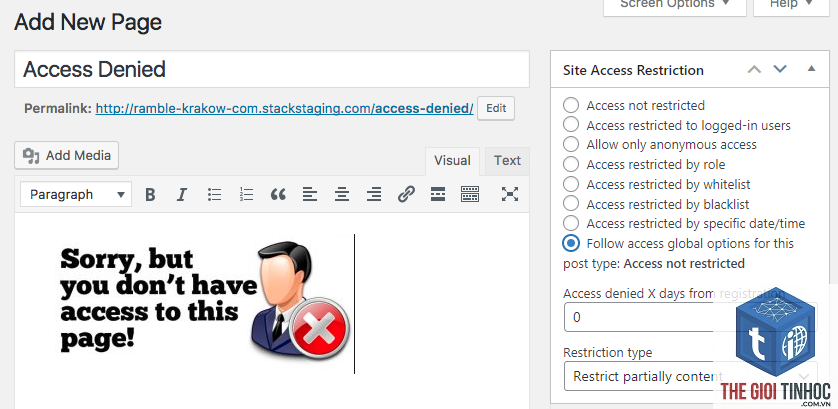Toggle italic formatting in editor toolbar

pyautogui.click(x=182, y=195)
